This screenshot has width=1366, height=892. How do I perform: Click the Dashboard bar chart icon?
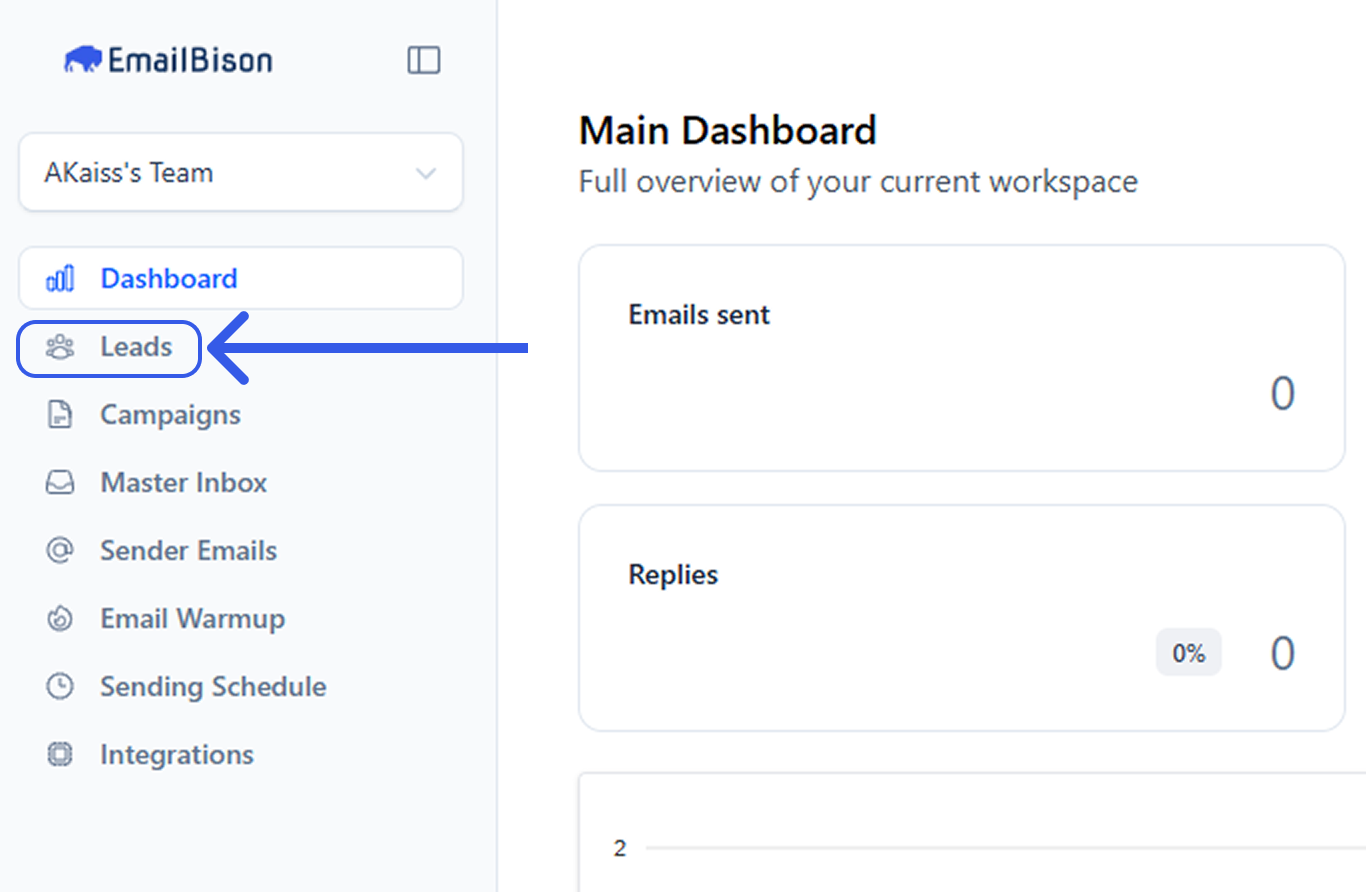coord(60,279)
